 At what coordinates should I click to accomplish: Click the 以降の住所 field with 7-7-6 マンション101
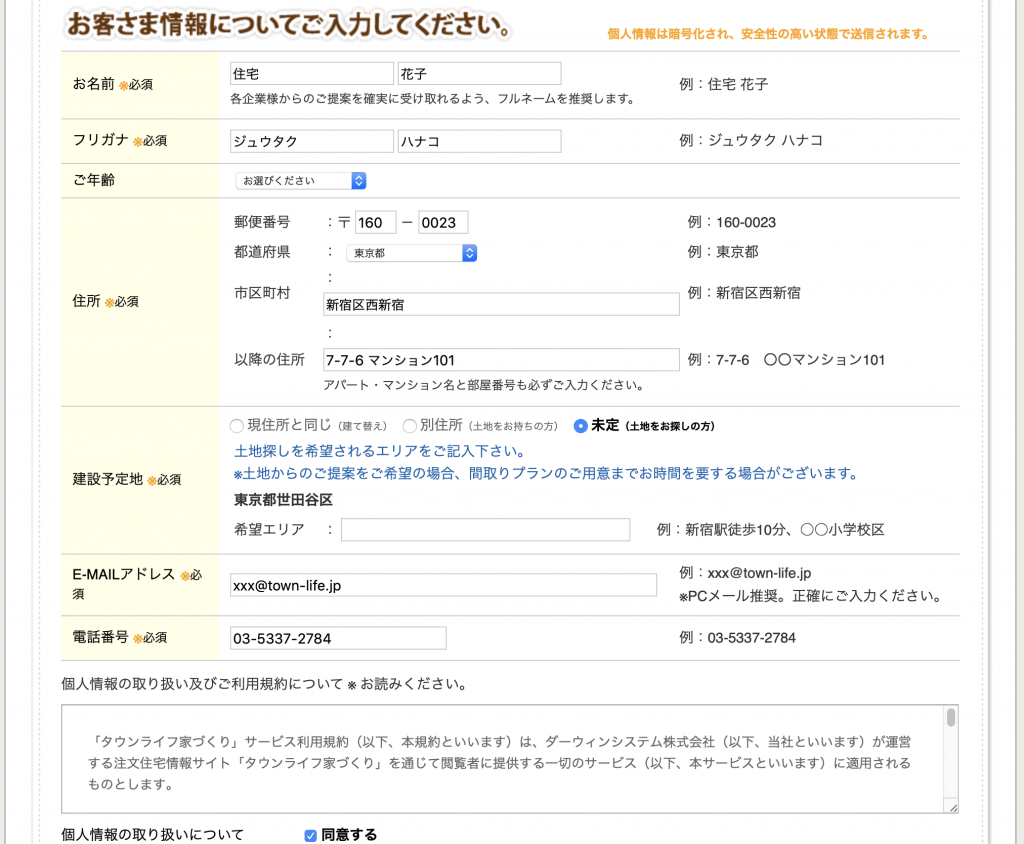(x=501, y=360)
